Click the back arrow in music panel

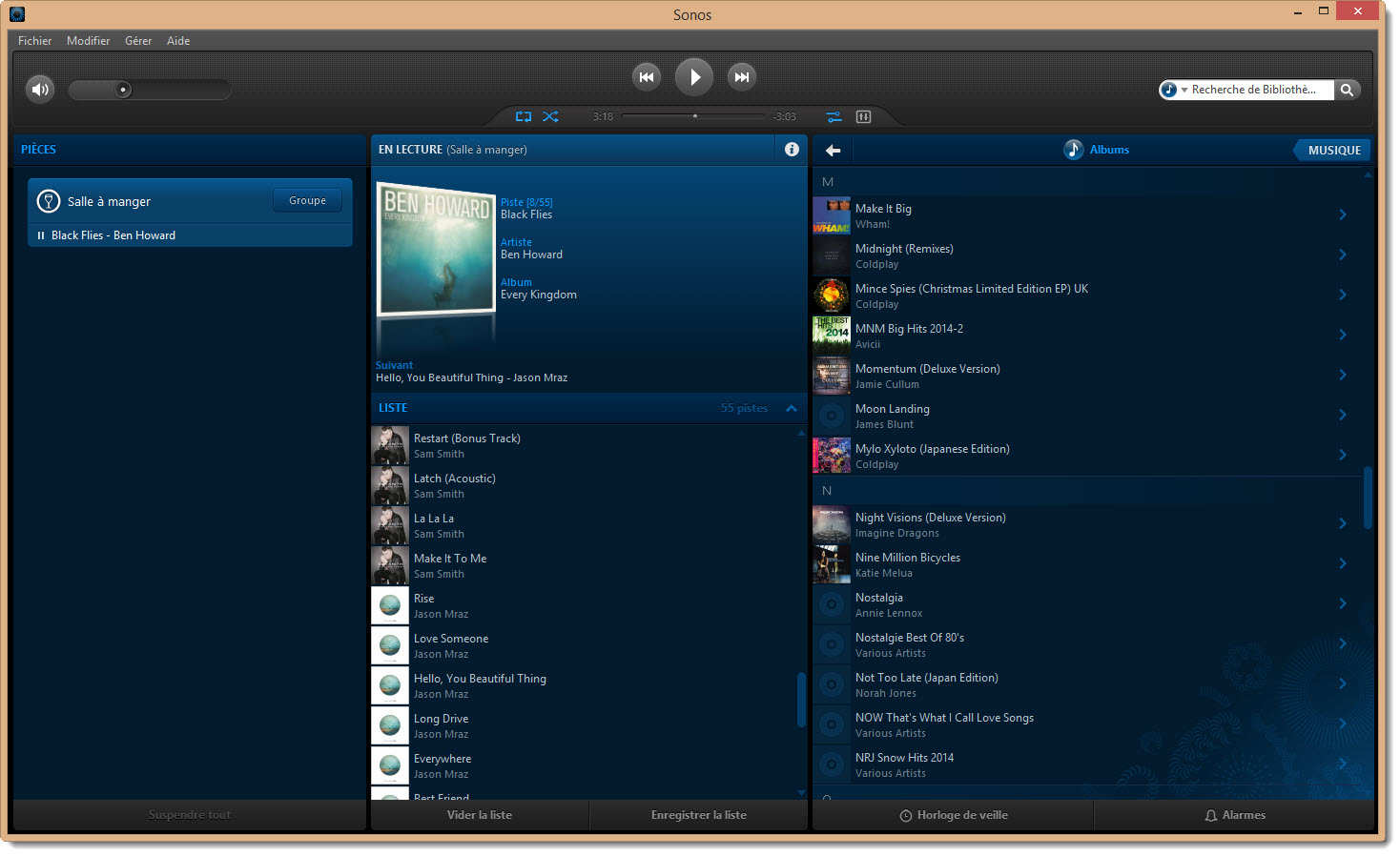pos(833,150)
